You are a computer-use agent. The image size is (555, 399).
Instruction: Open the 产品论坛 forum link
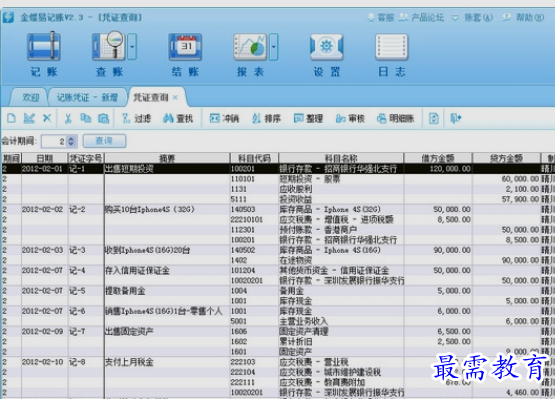tap(421, 17)
